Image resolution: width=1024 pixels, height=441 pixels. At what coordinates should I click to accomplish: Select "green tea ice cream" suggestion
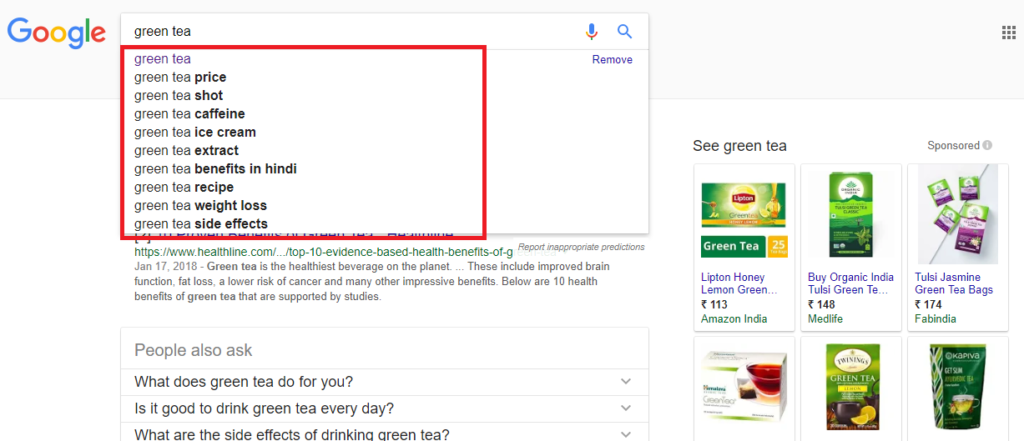[x=195, y=132]
